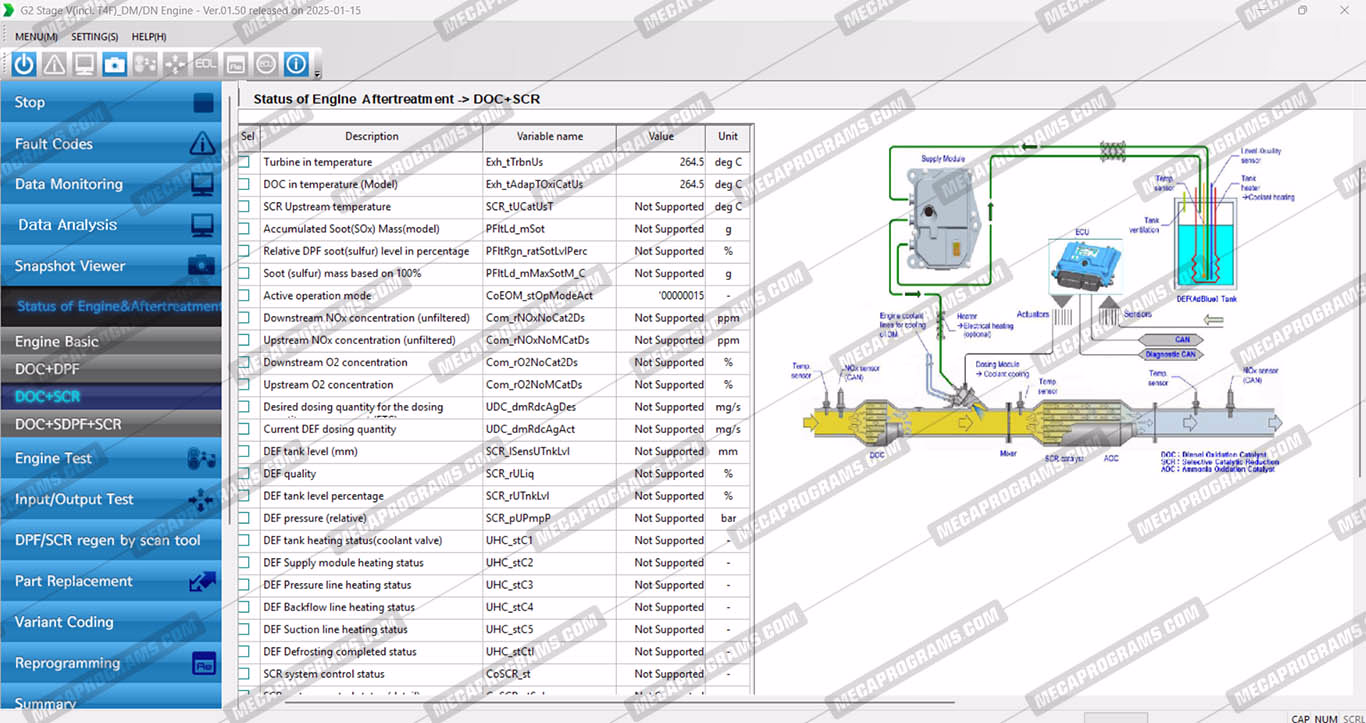Viewport: 1366px width, 723px height.
Task: Open the MENU(M) menu
Action: click(36, 37)
